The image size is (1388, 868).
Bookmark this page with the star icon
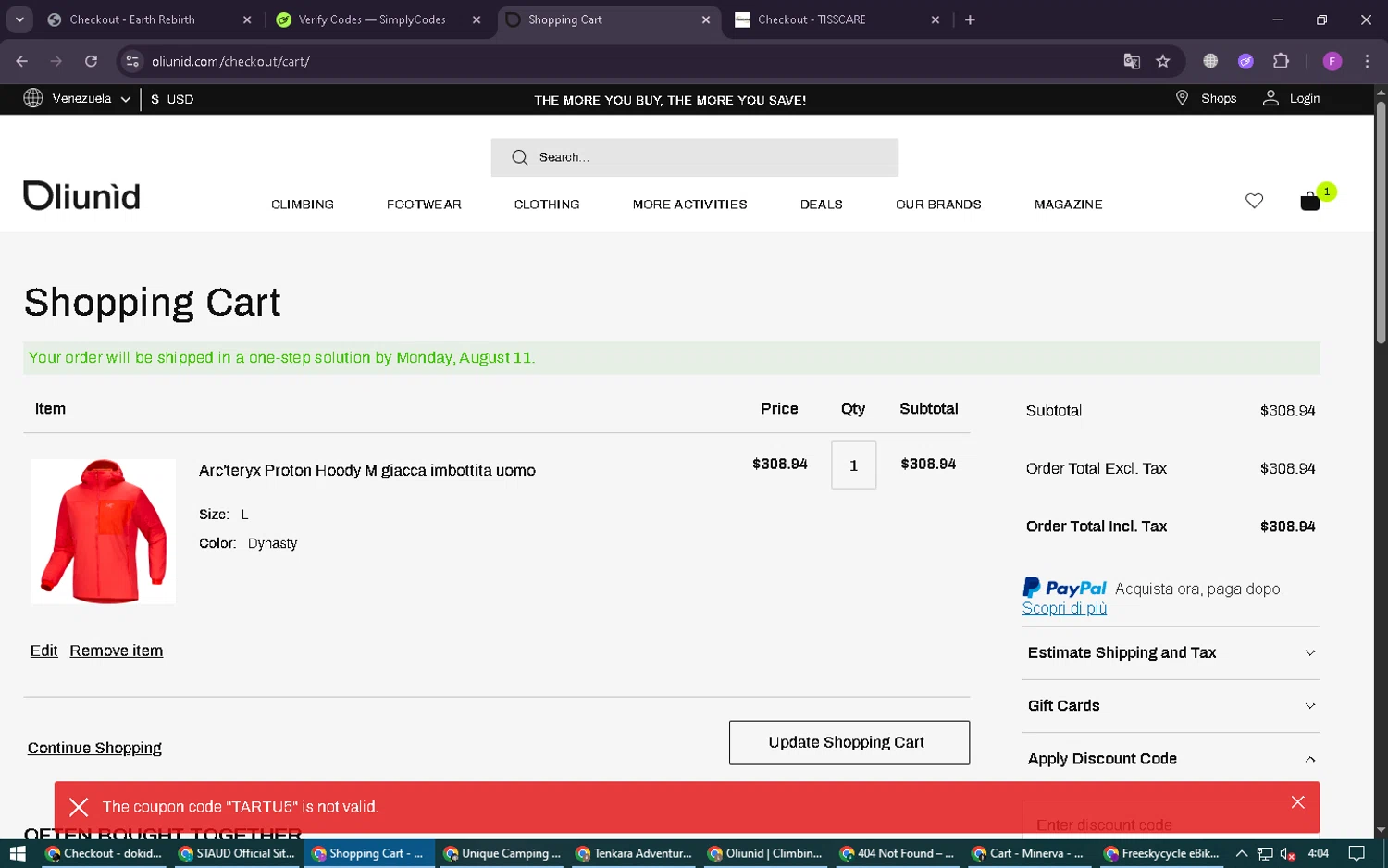click(x=1163, y=61)
